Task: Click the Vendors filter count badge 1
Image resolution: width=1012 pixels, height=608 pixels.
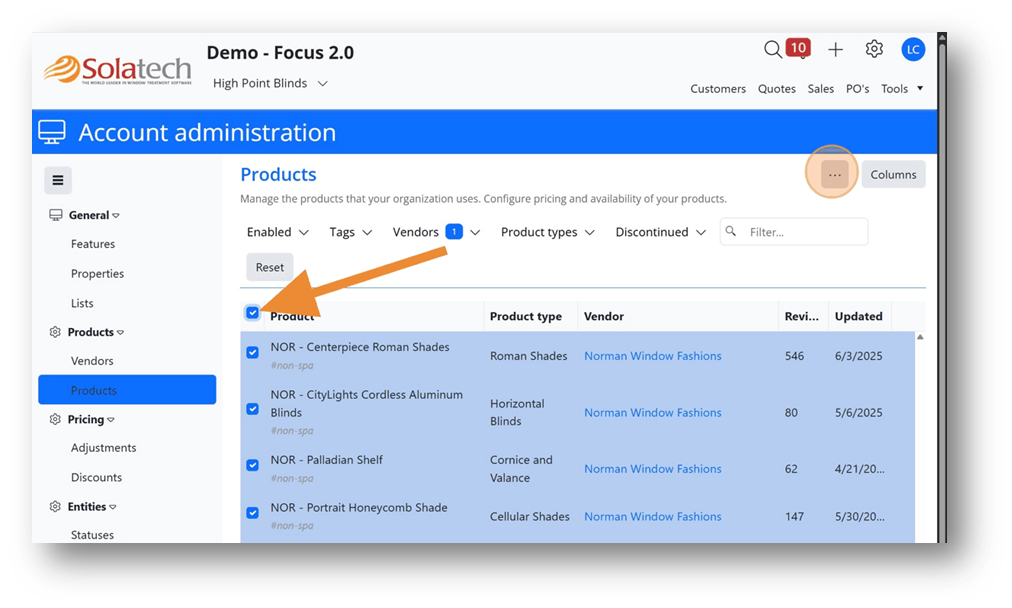Action: [454, 231]
